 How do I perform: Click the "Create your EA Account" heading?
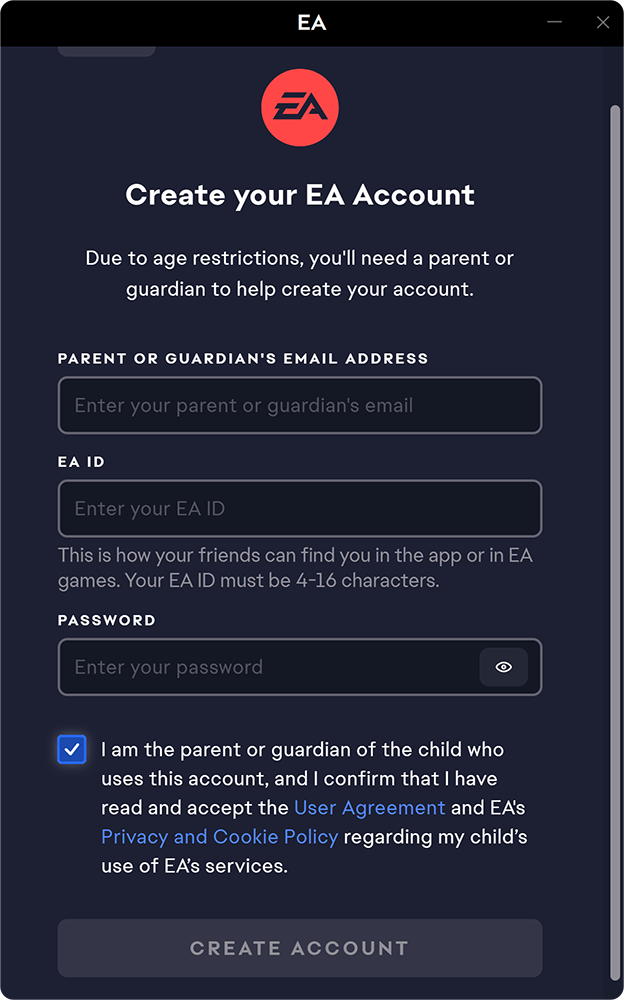click(300, 194)
